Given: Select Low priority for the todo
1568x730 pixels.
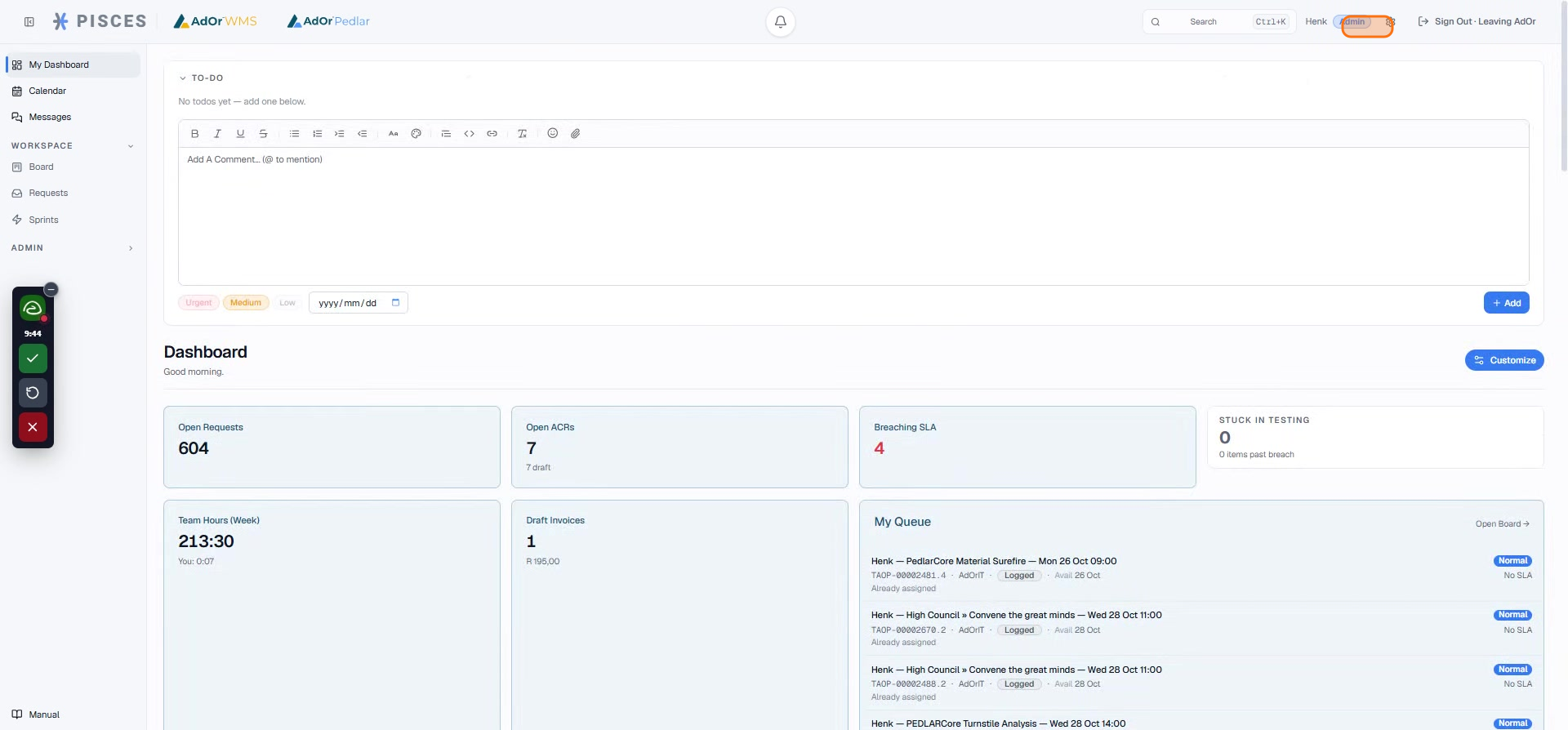Looking at the screenshot, I should pos(287,303).
